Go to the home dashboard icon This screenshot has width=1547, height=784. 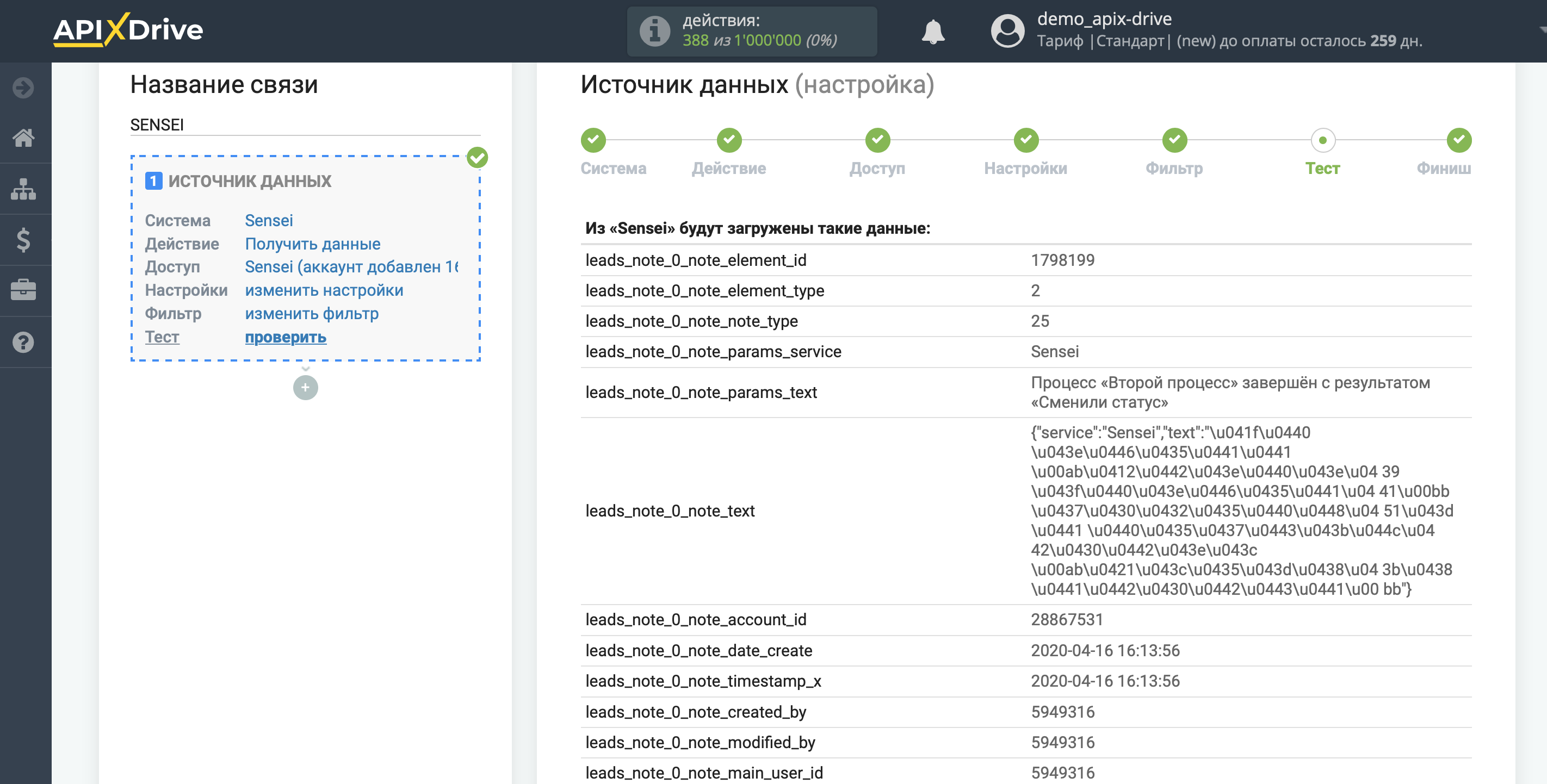coord(23,138)
